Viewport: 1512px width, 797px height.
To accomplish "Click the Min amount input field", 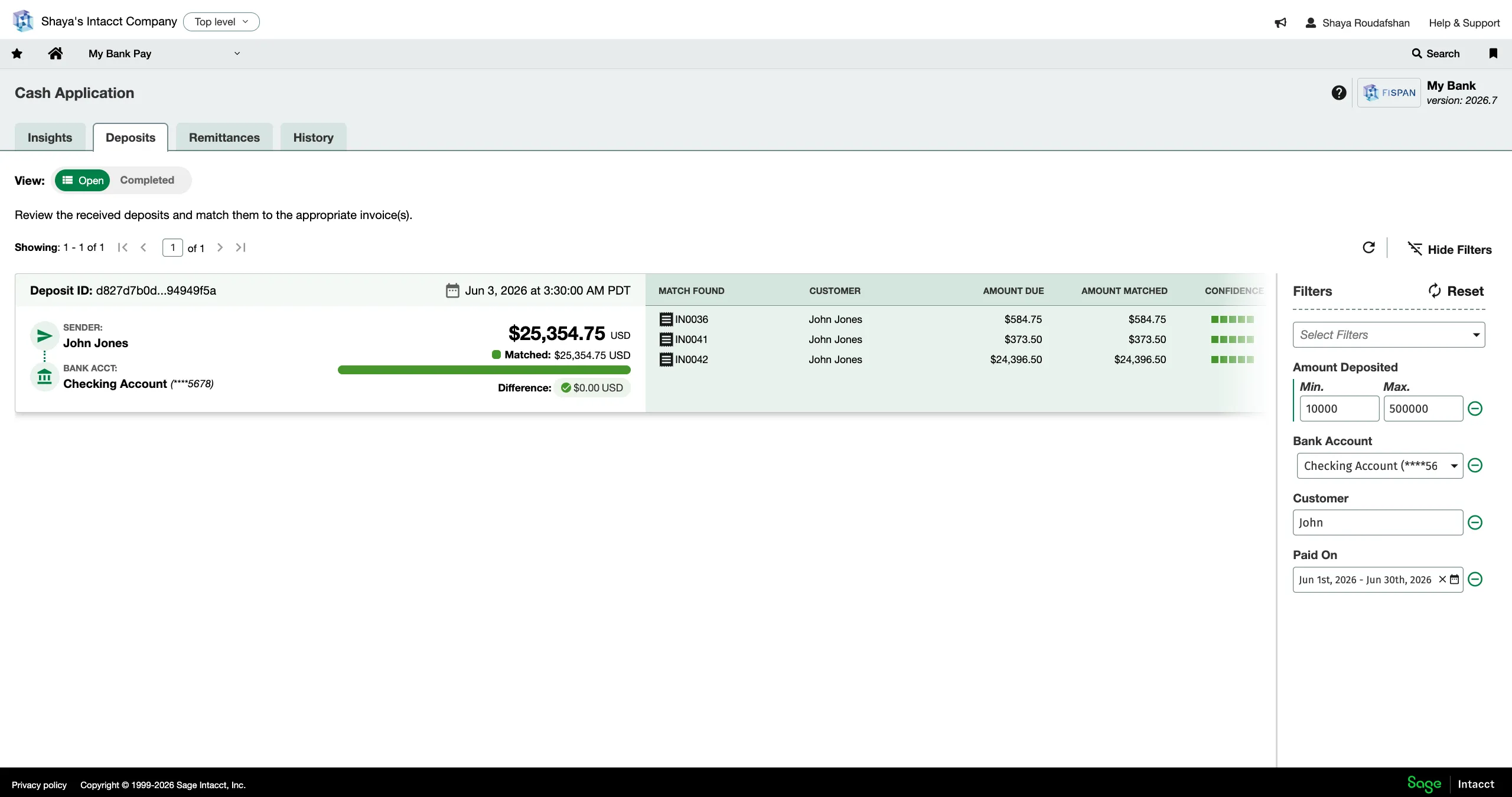I will click(1340, 409).
